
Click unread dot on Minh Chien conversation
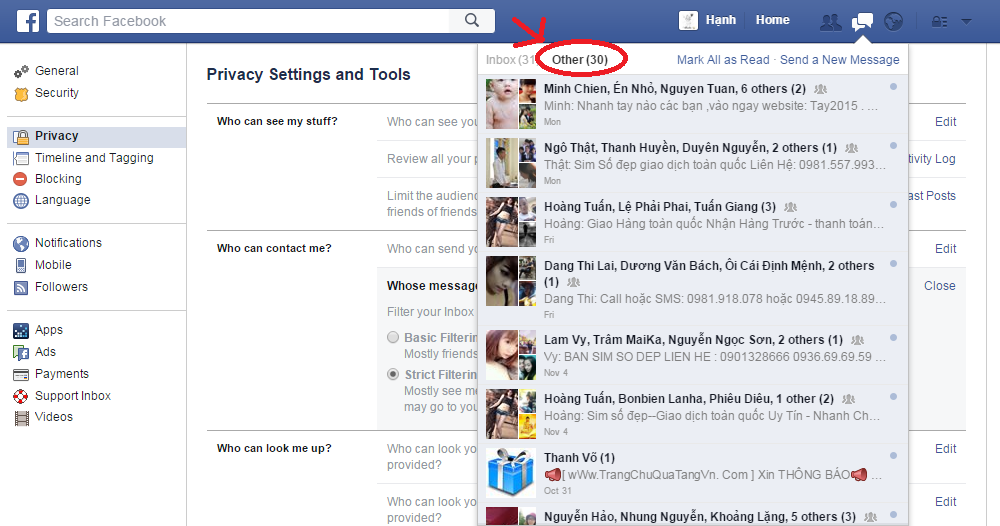pyautogui.click(x=893, y=87)
